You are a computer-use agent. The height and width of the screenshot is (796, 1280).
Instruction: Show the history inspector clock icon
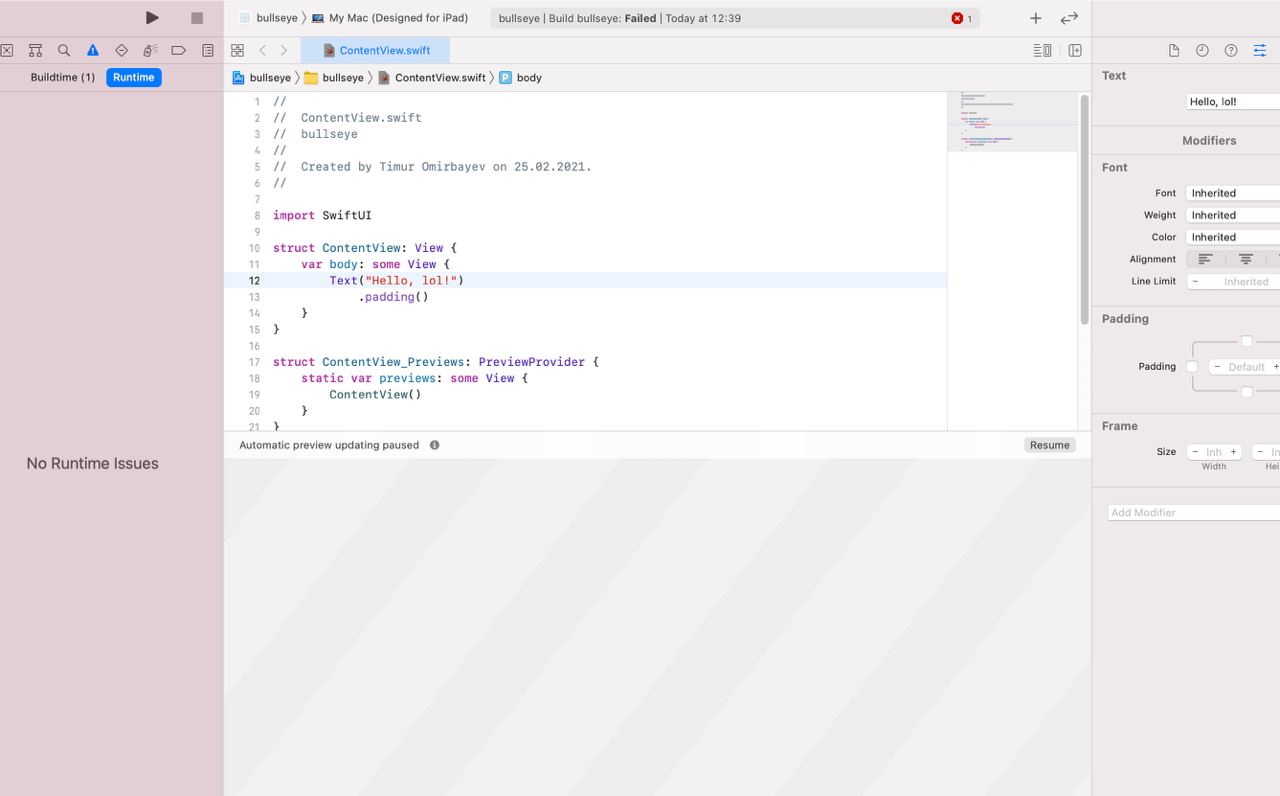coord(1202,50)
